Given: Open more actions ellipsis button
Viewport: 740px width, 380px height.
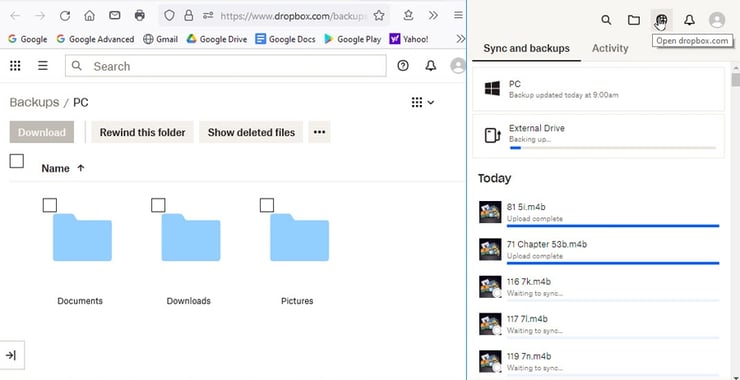Looking at the screenshot, I should [320, 132].
